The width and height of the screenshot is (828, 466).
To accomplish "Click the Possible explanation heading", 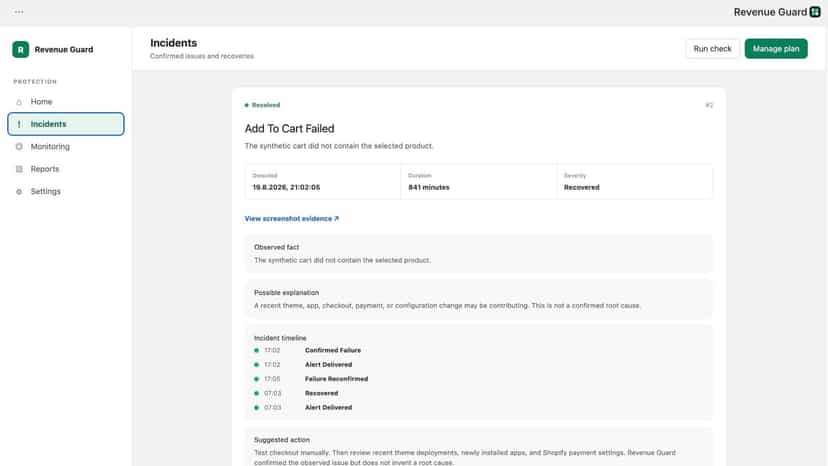I will coord(286,292).
